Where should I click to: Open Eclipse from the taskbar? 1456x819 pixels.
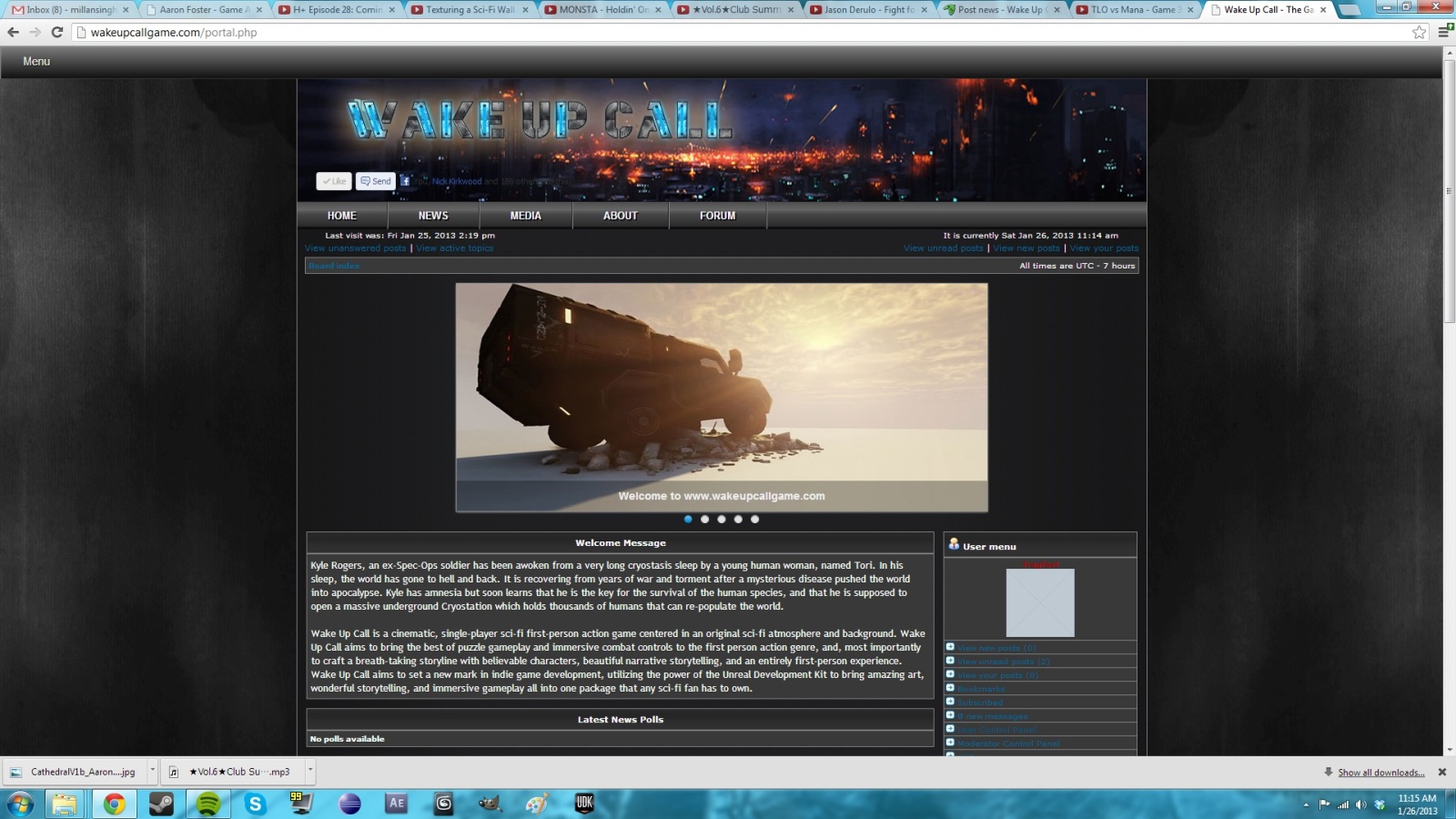349,804
